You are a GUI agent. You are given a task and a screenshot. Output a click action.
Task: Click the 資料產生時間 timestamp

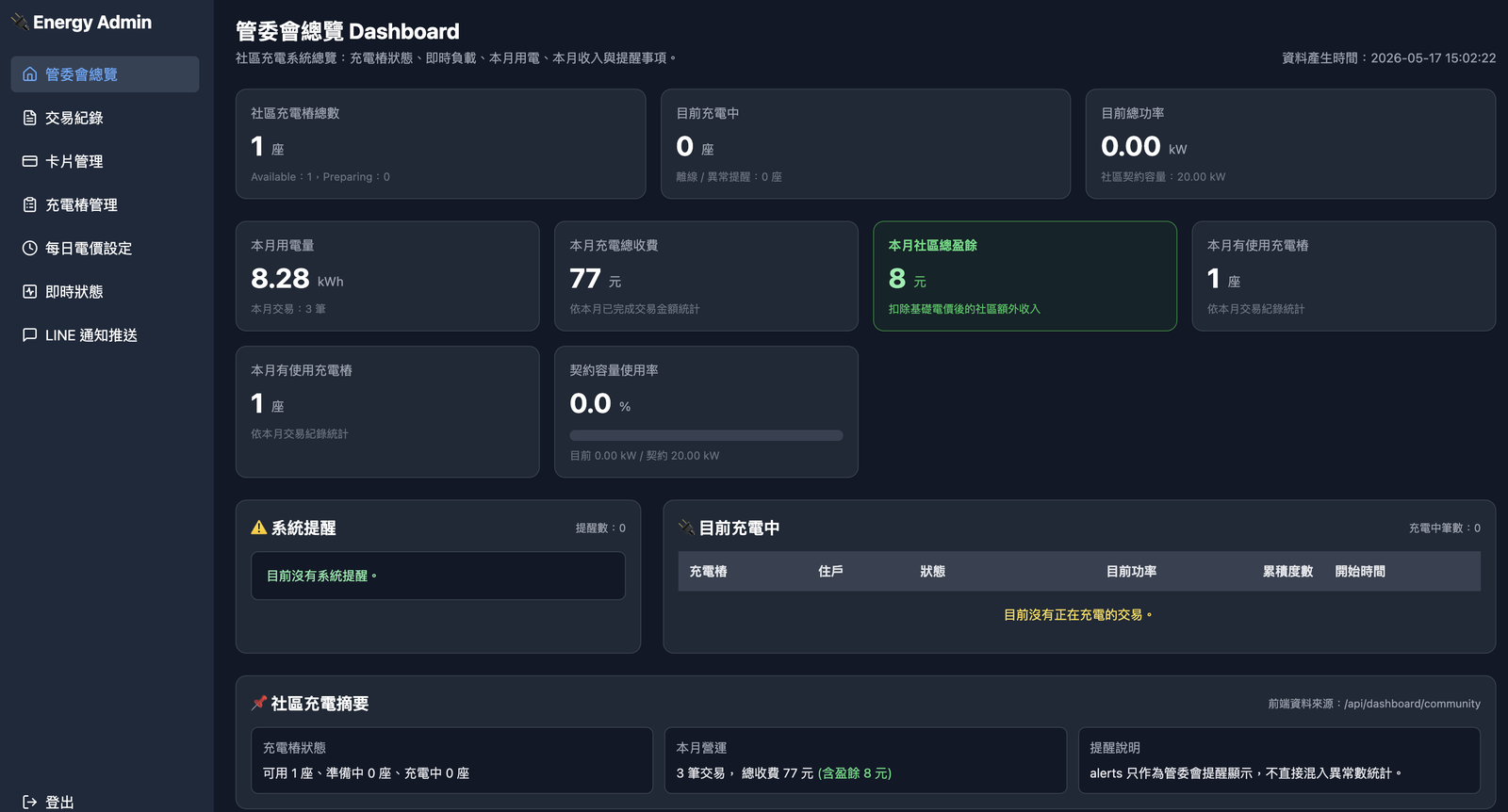coord(1388,58)
